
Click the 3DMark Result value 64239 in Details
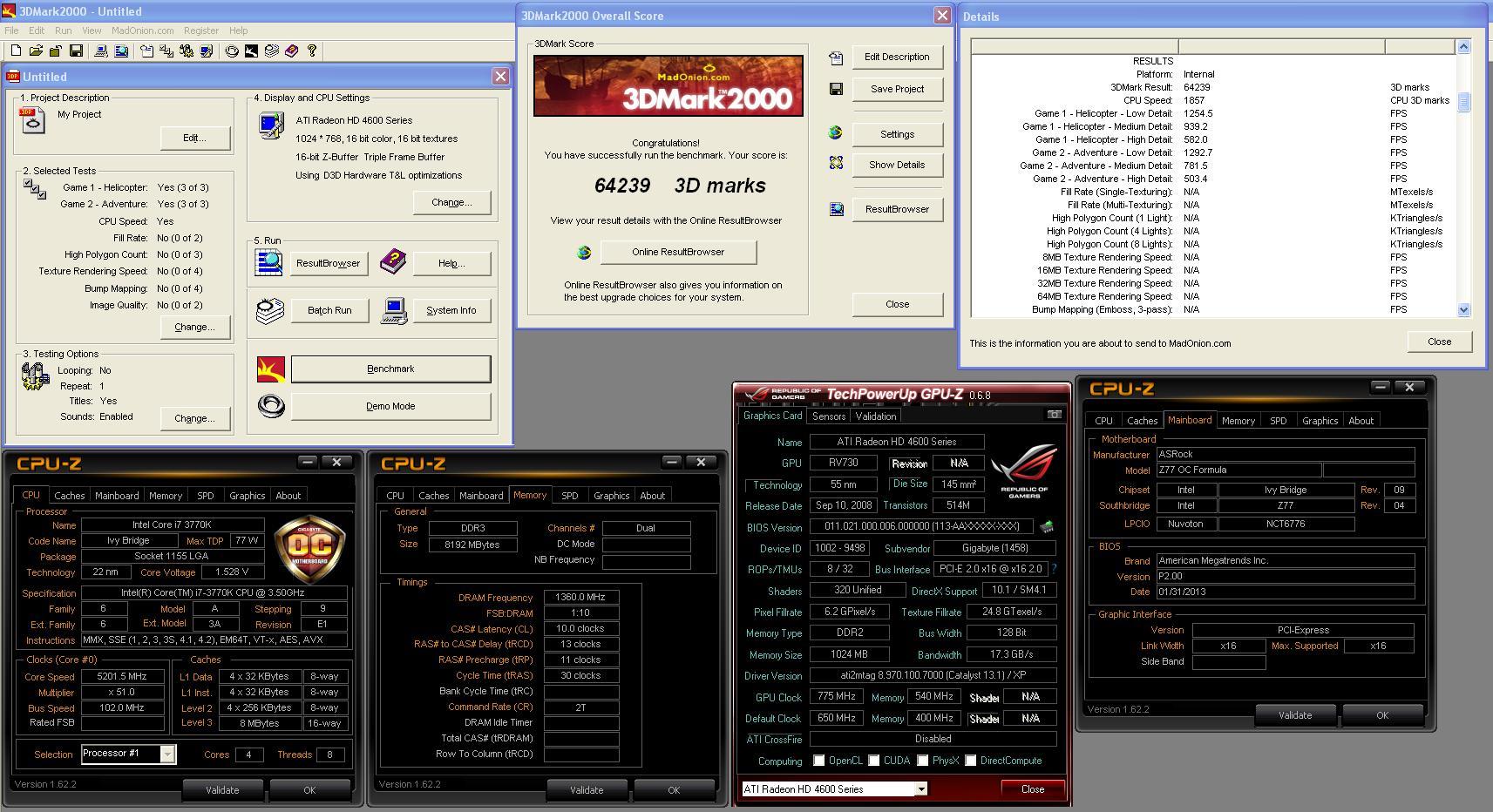1197,87
